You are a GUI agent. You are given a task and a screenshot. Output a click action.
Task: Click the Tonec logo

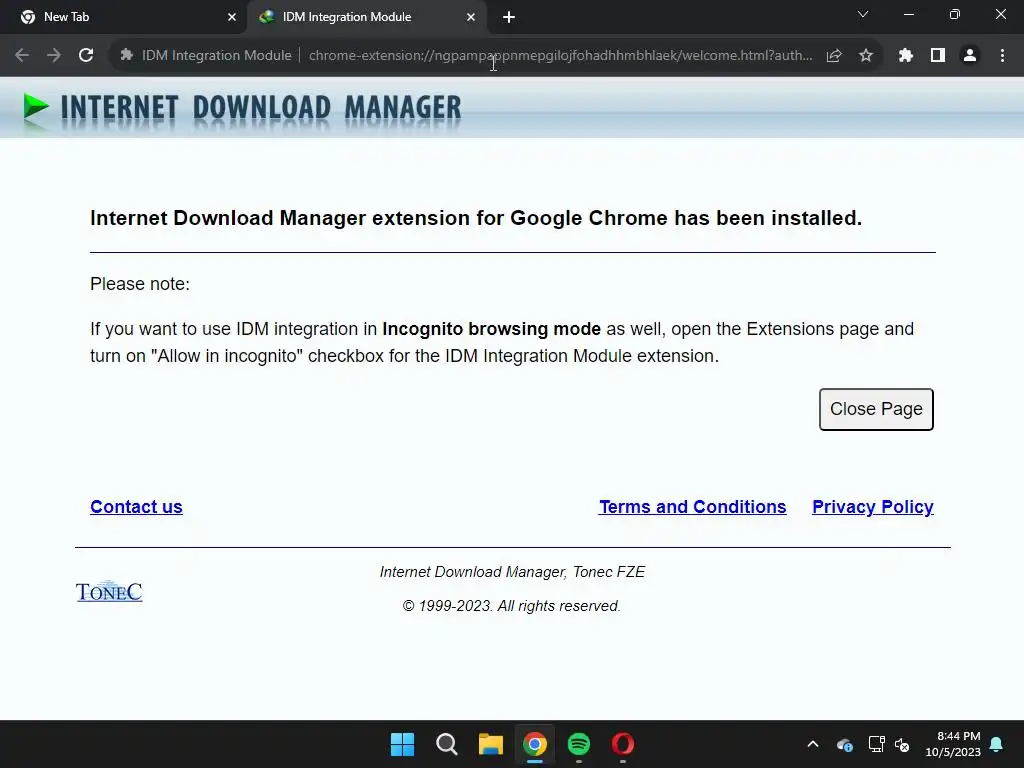pos(109,591)
